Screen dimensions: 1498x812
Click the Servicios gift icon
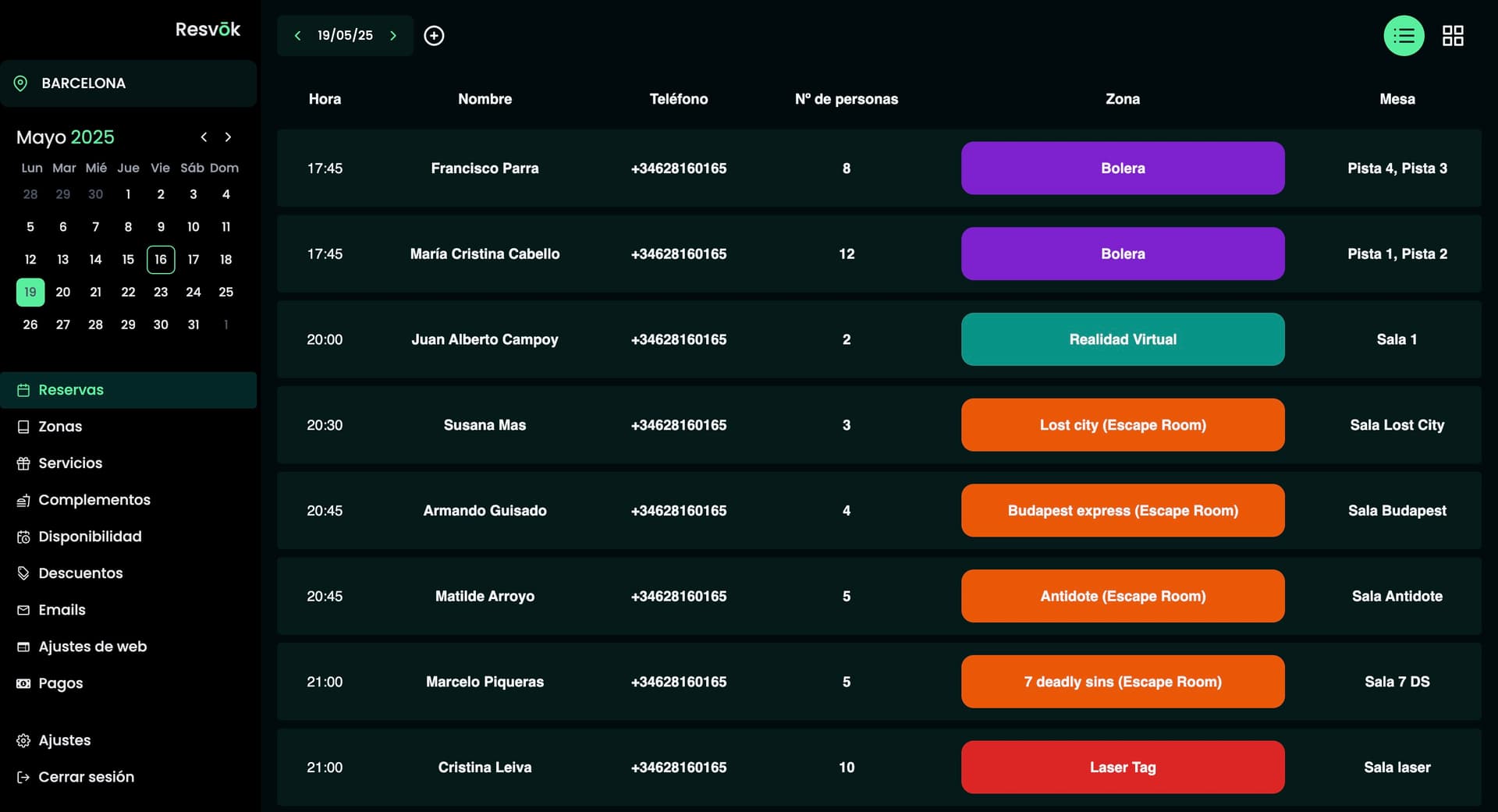[23, 463]
